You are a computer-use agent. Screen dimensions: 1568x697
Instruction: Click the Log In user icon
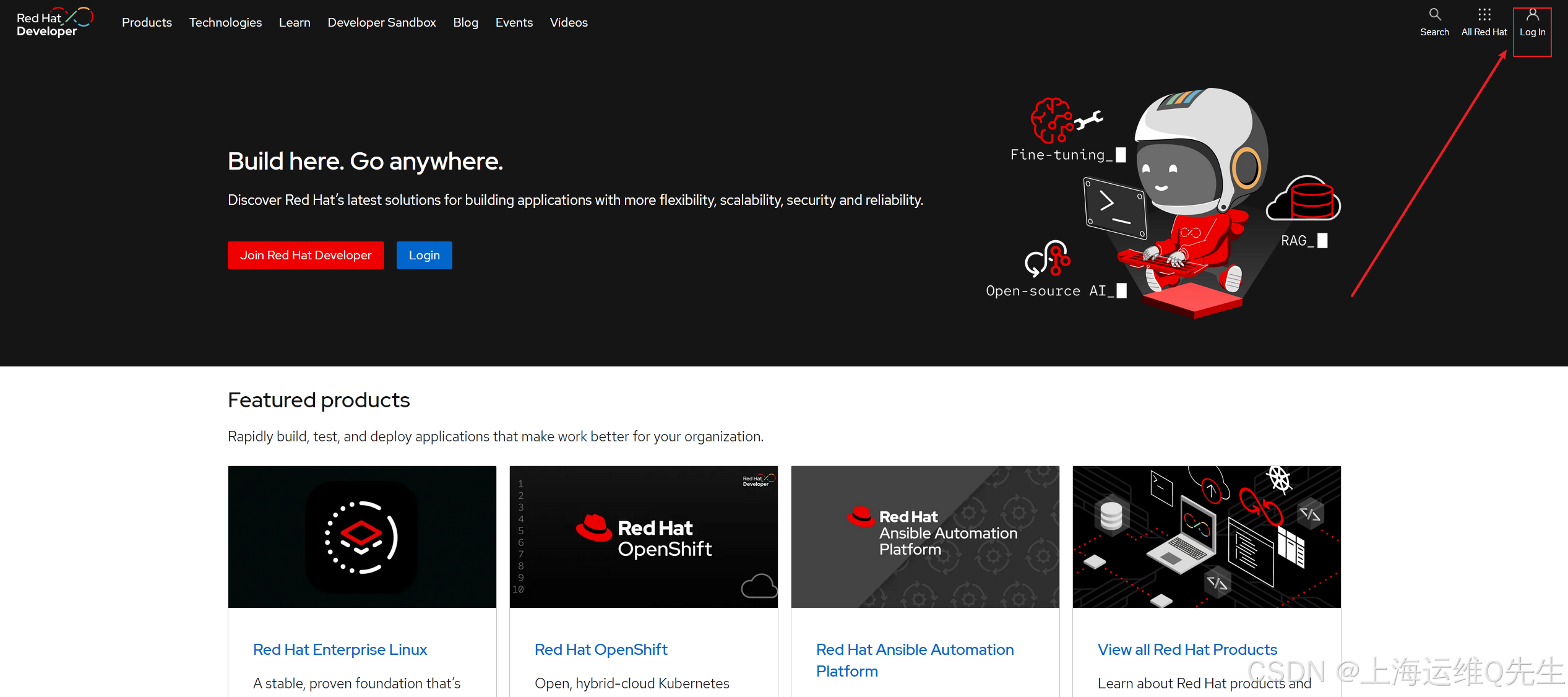[x=1532, y=15]
